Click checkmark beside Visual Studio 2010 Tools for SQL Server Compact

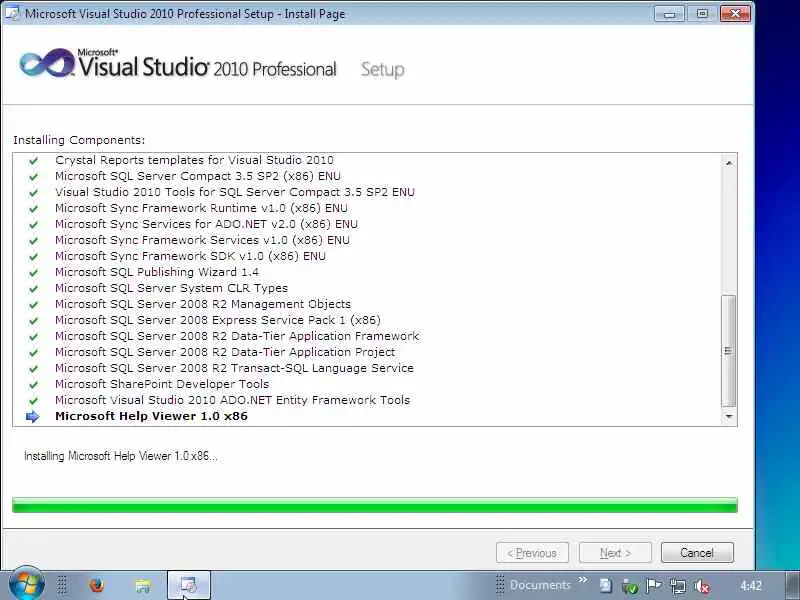pos(33,192)
